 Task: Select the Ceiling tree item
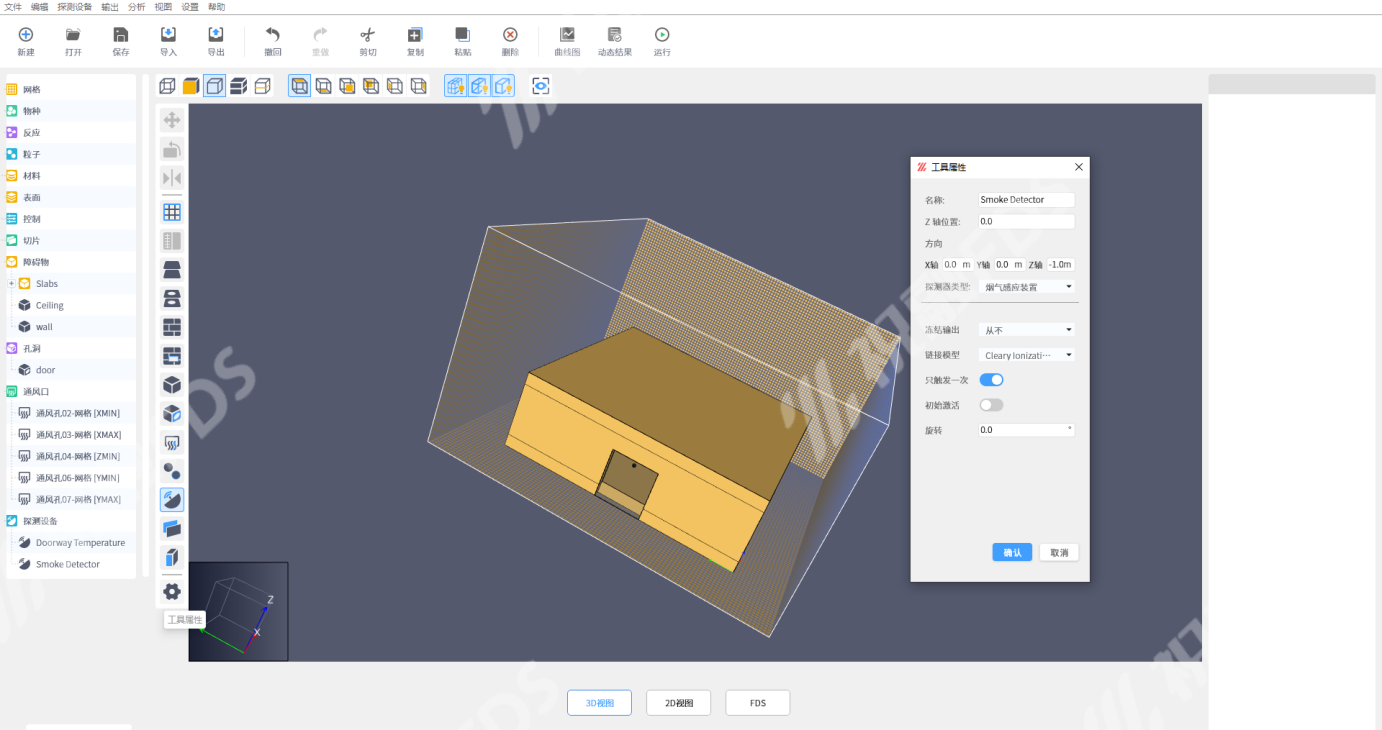49,306
